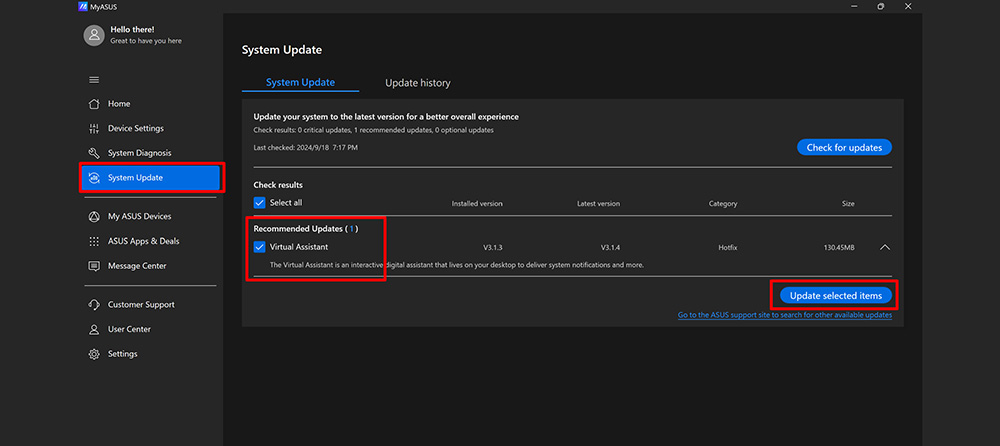Click the Size column header

(848, 204)
